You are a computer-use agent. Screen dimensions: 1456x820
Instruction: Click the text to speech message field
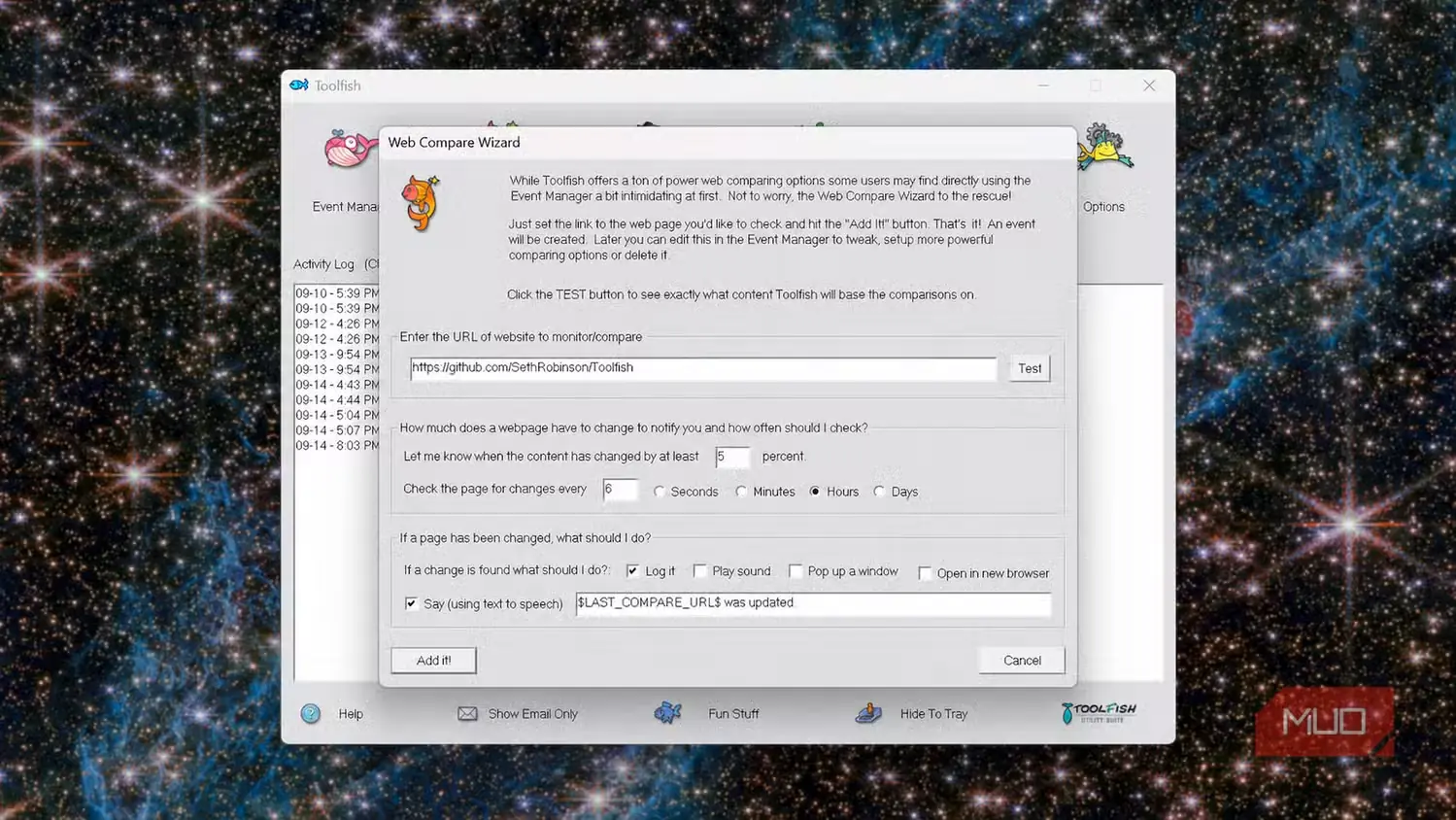click(813, 603)
